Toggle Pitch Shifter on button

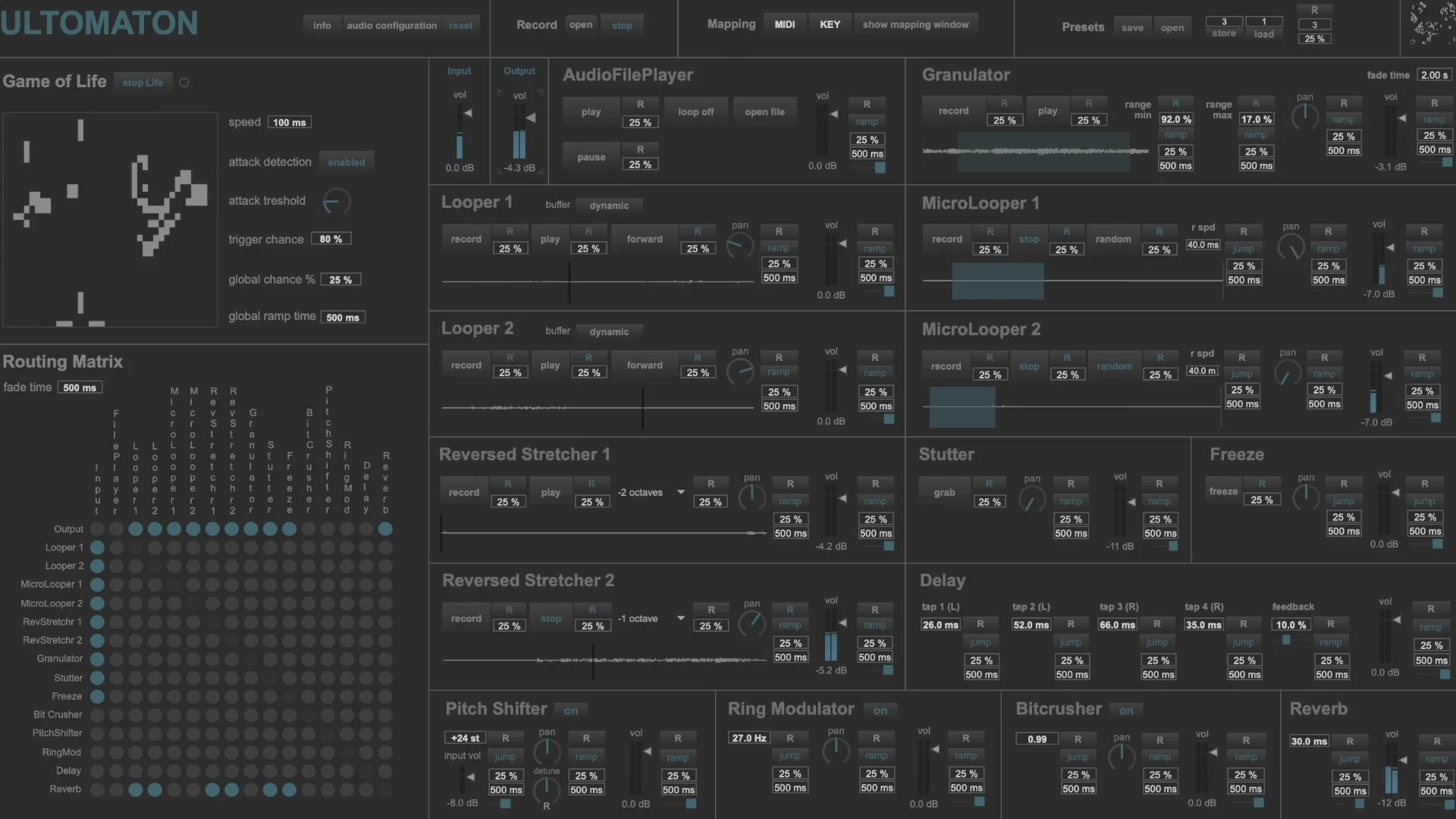coord(571,711)
